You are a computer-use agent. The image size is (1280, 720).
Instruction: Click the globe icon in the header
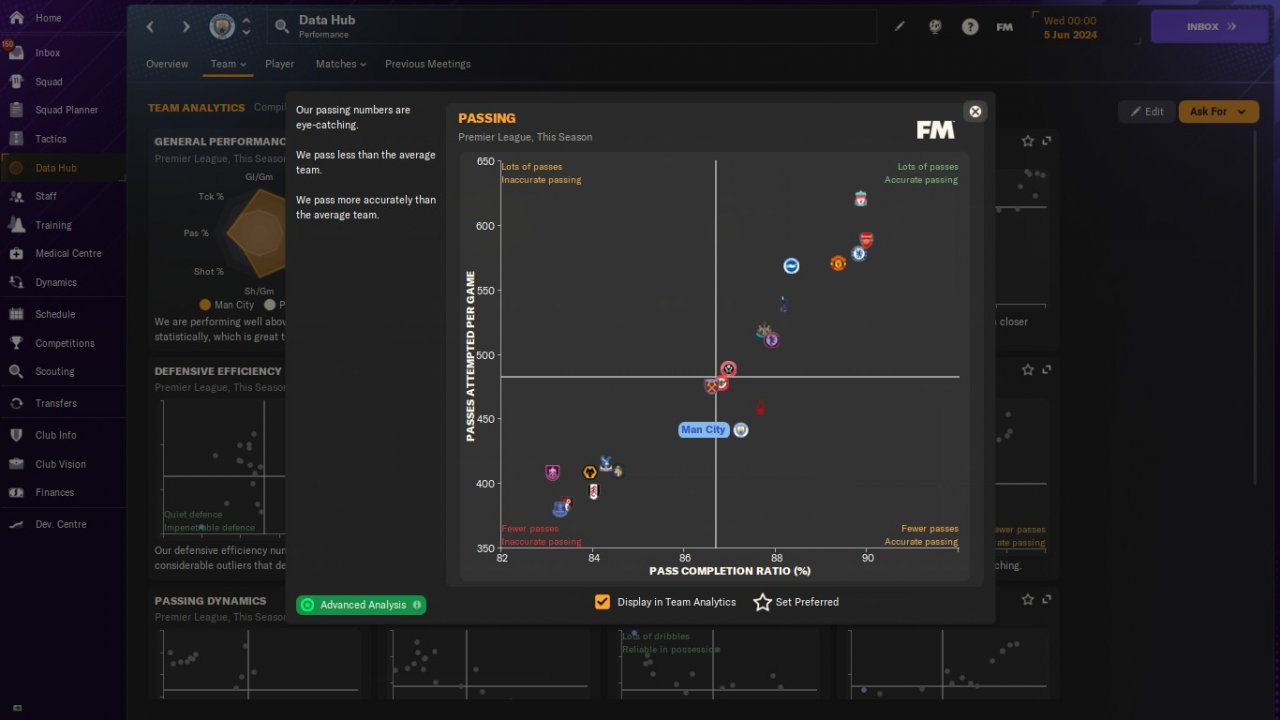(935, 27)
